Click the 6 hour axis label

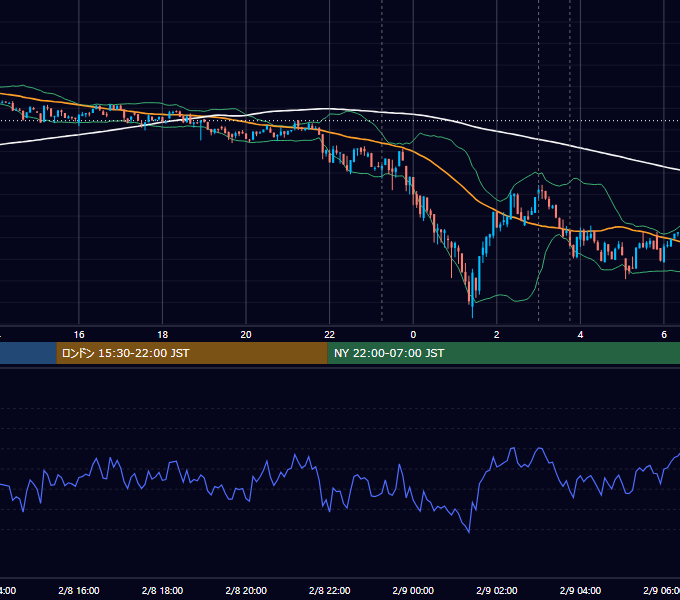(x=664, y=334)
